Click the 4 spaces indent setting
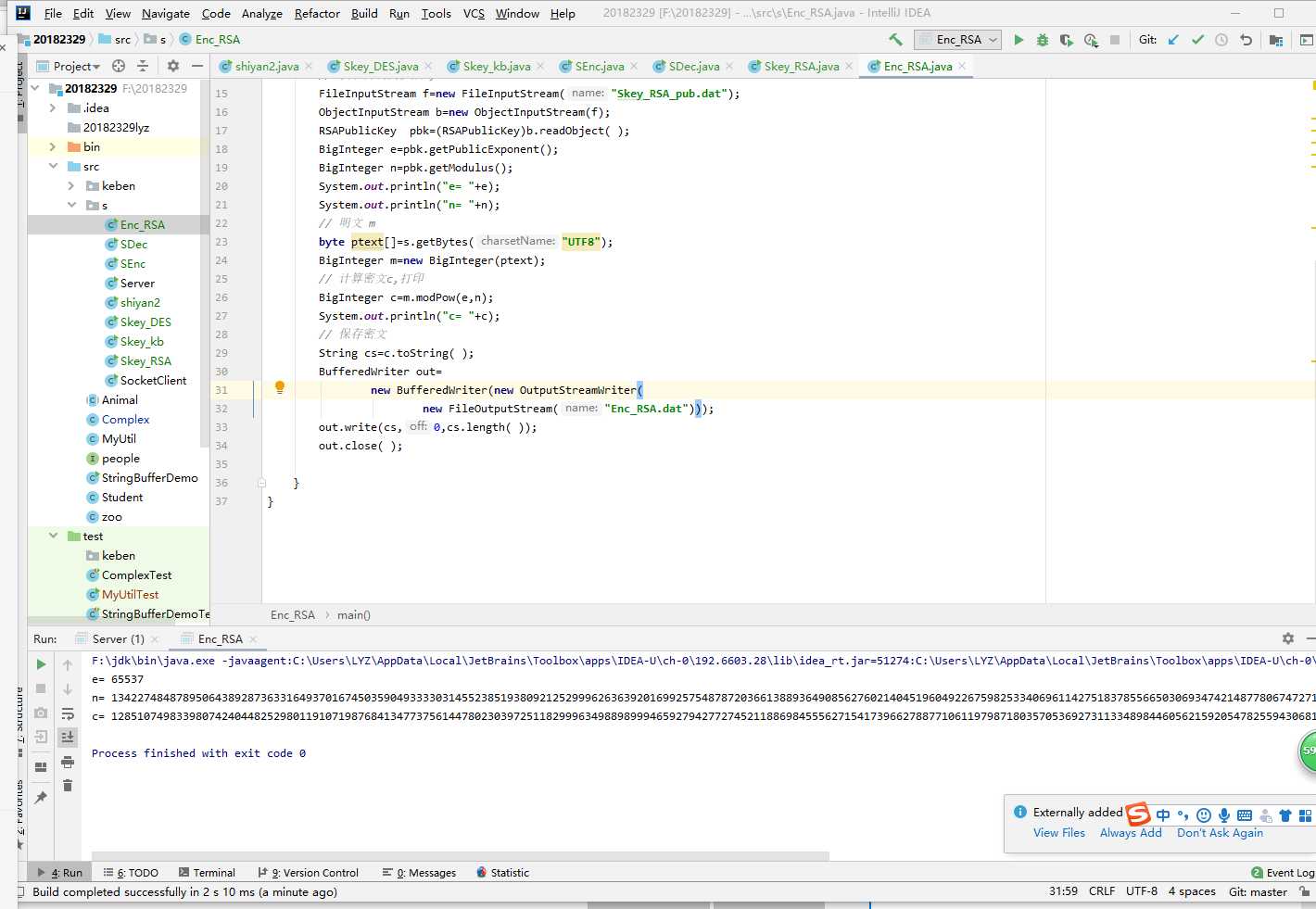This screenshot has width=1316, height=909. coord(1192,891)
